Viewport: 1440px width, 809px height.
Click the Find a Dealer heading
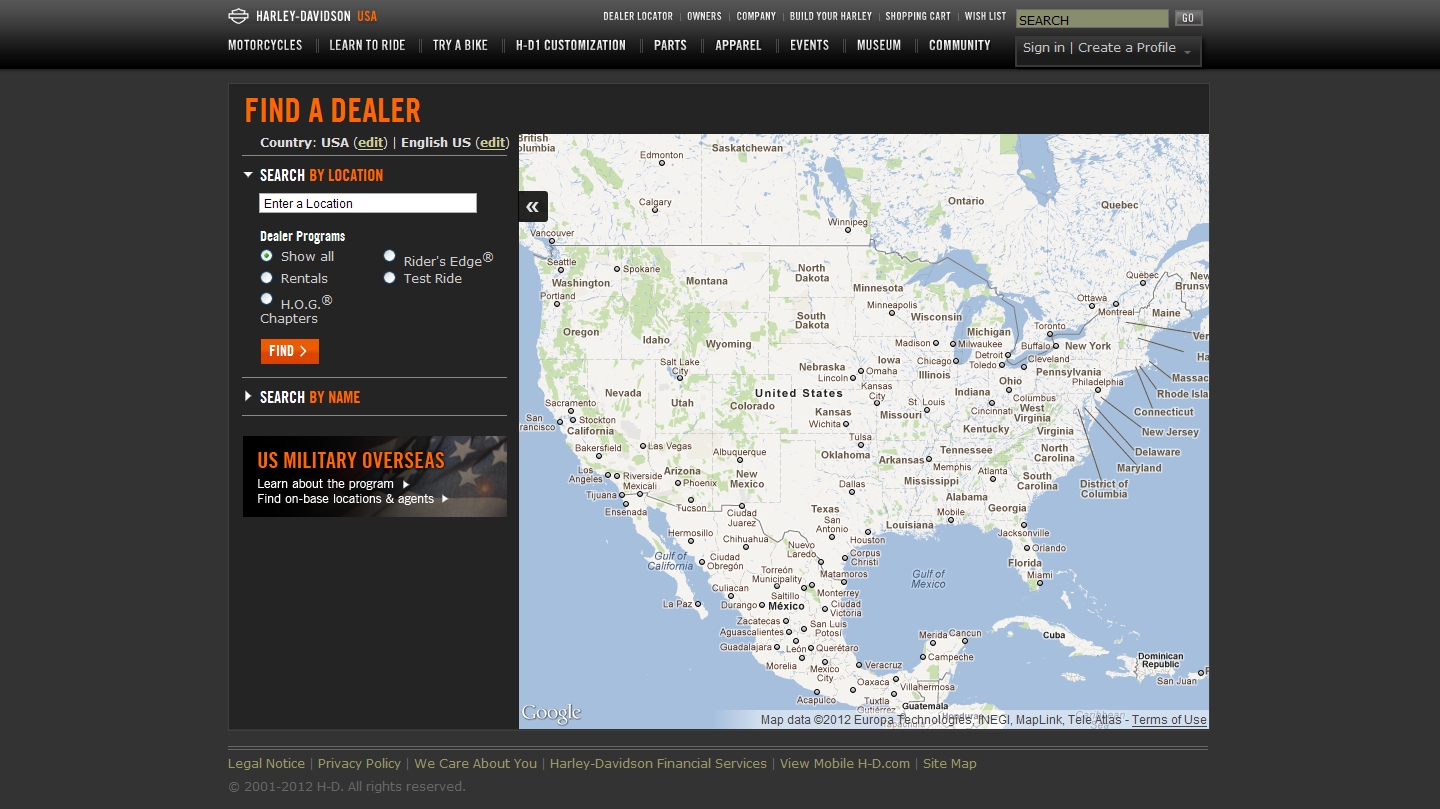pyautogui.click(x=333, y=110)
